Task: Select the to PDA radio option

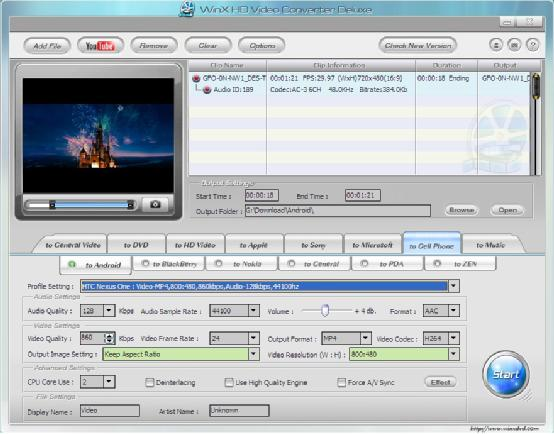Action: click(x=364, y=264)
